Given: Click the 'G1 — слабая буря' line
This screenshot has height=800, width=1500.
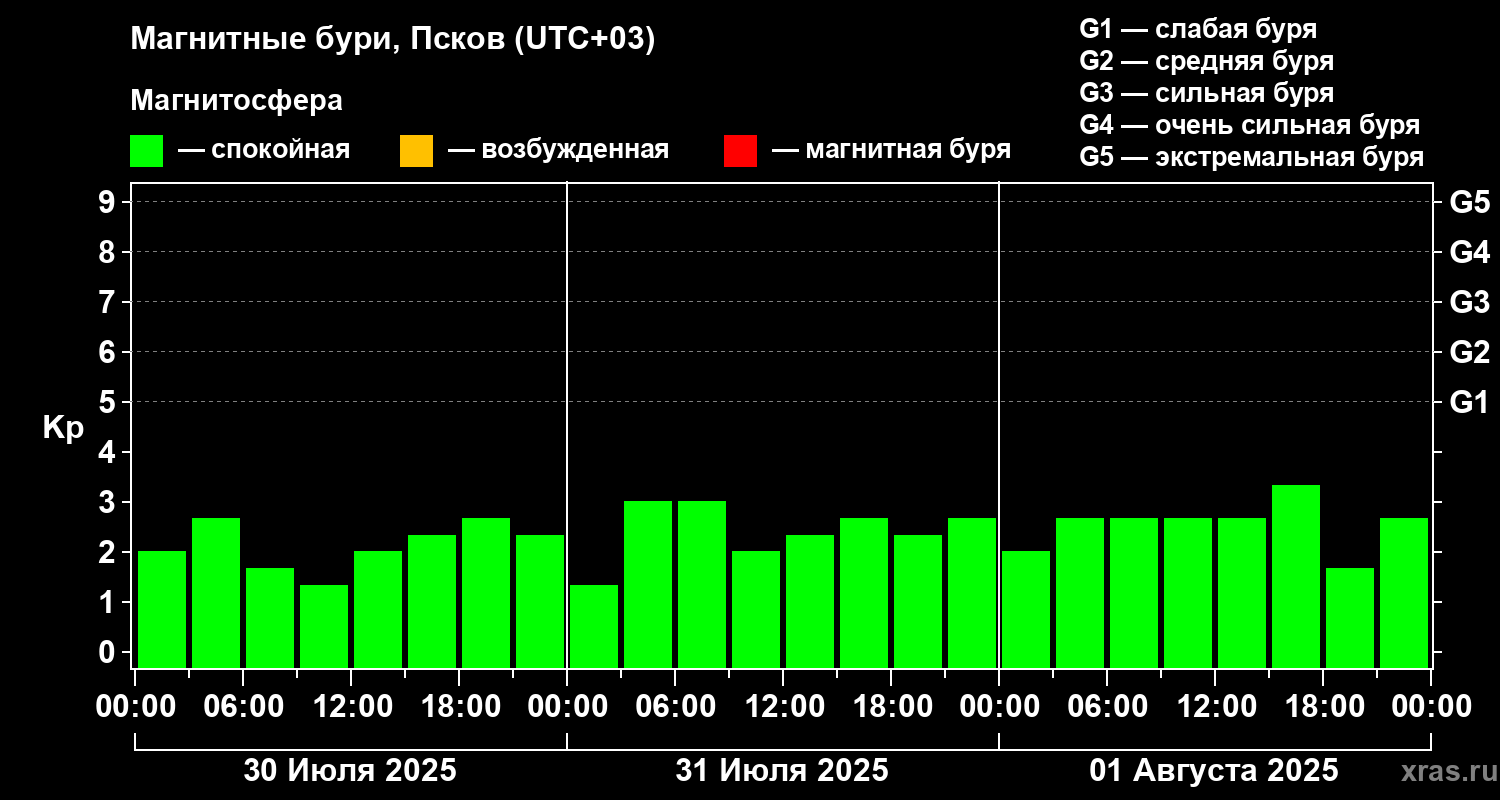Looking at the screenshot, I should (1198, 29).
